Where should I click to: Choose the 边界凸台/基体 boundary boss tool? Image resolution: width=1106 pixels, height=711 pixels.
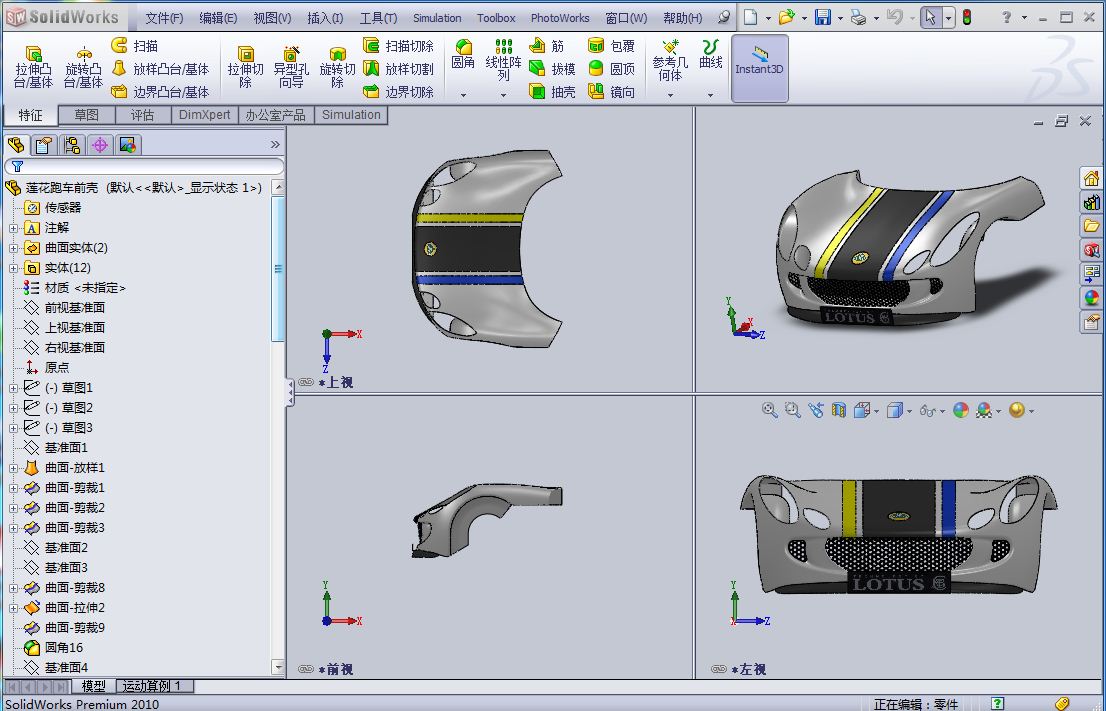[x=161, y=92]
